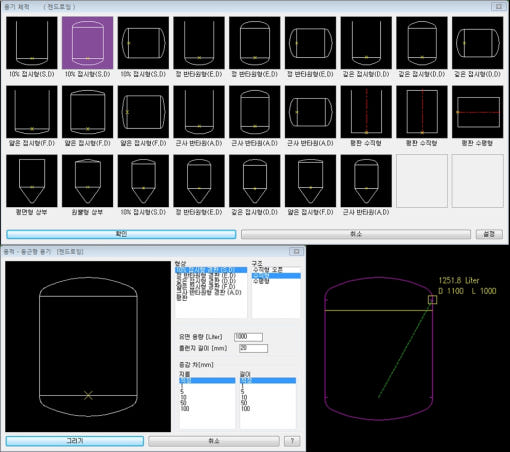Choose cone-bottom 얕은 접시형(F.D) vessel thumbnail
Image resolution: width=510 pixels, height=452 pixels.
pos(310,181)
